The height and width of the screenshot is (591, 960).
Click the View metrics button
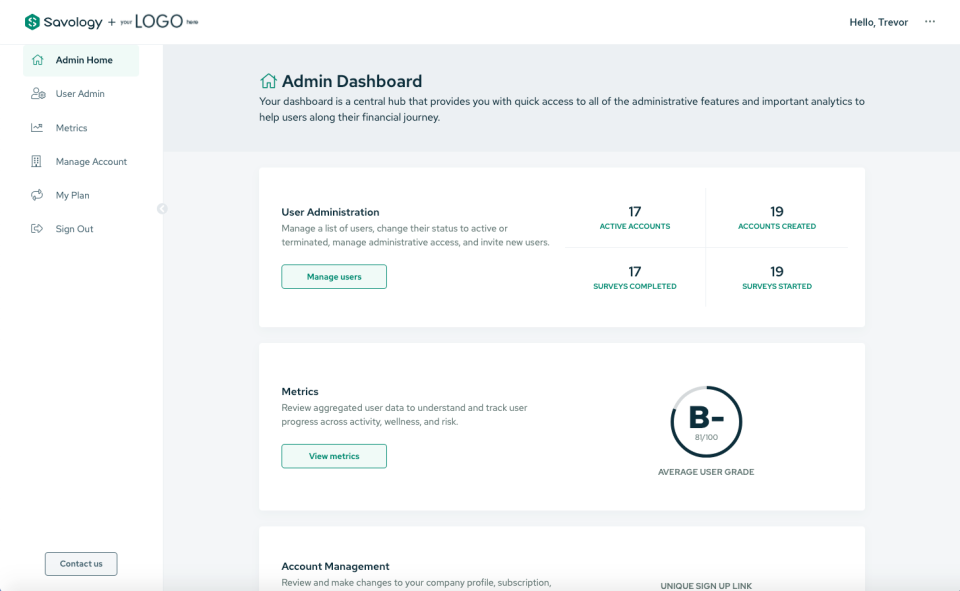click(x=334, y=455)
